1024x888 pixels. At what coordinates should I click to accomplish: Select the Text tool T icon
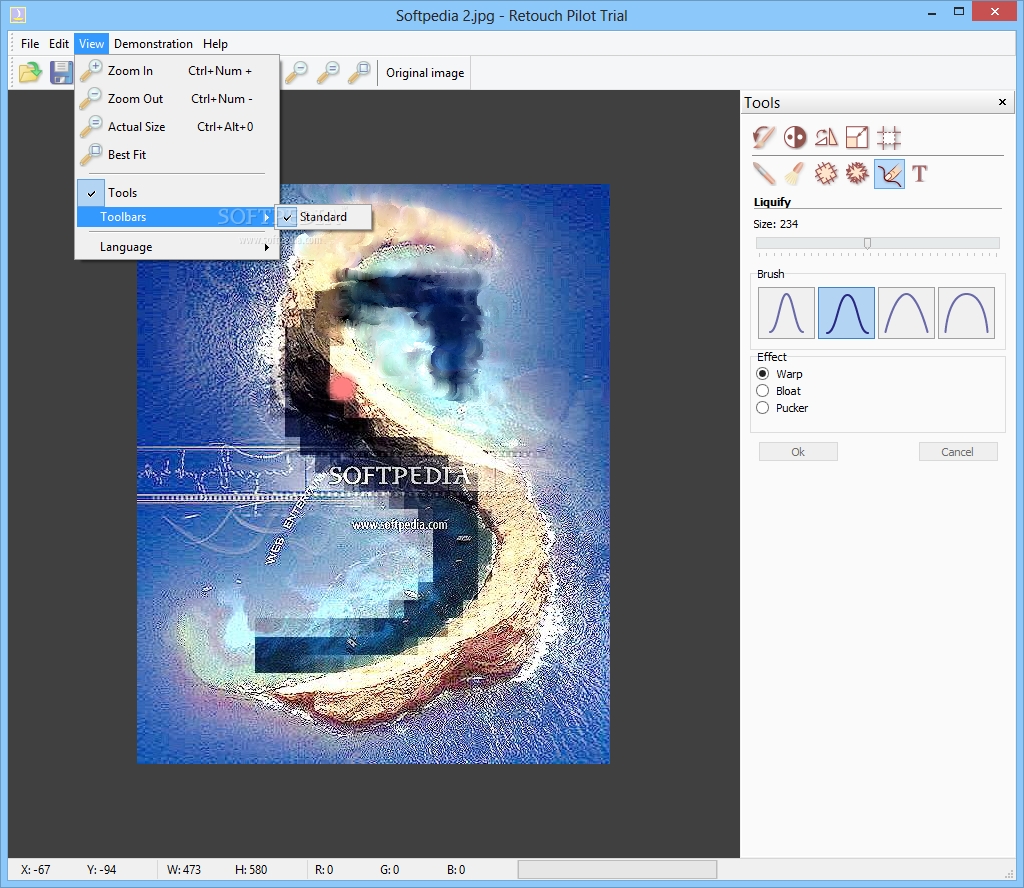click(920, 174)
